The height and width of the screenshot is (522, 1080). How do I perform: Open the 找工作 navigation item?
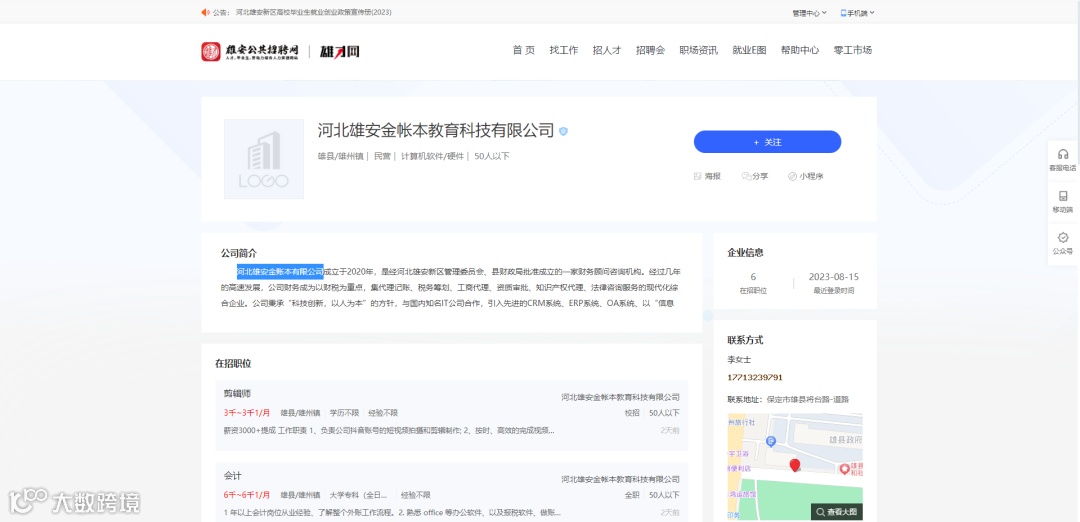tap(563, 50)
